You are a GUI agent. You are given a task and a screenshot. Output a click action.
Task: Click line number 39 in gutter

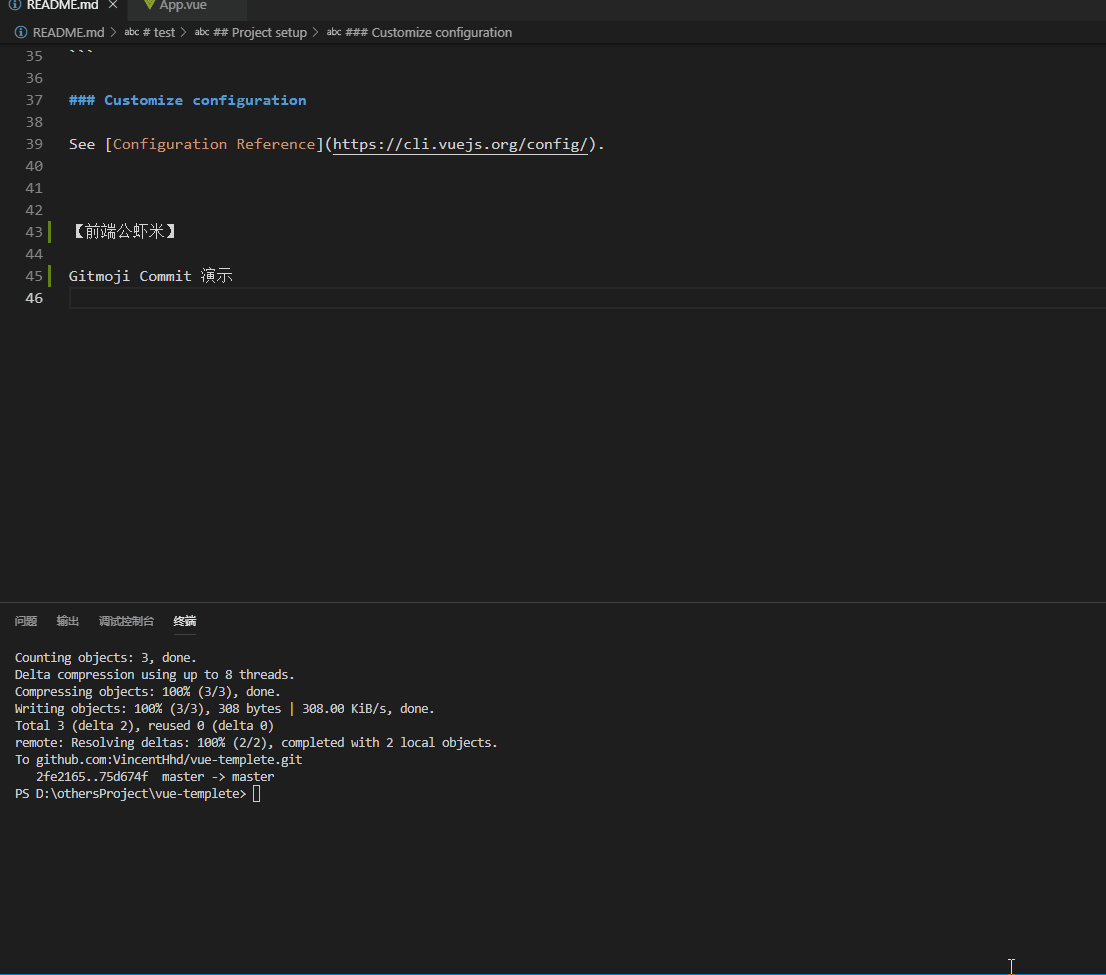click(34, 144)
